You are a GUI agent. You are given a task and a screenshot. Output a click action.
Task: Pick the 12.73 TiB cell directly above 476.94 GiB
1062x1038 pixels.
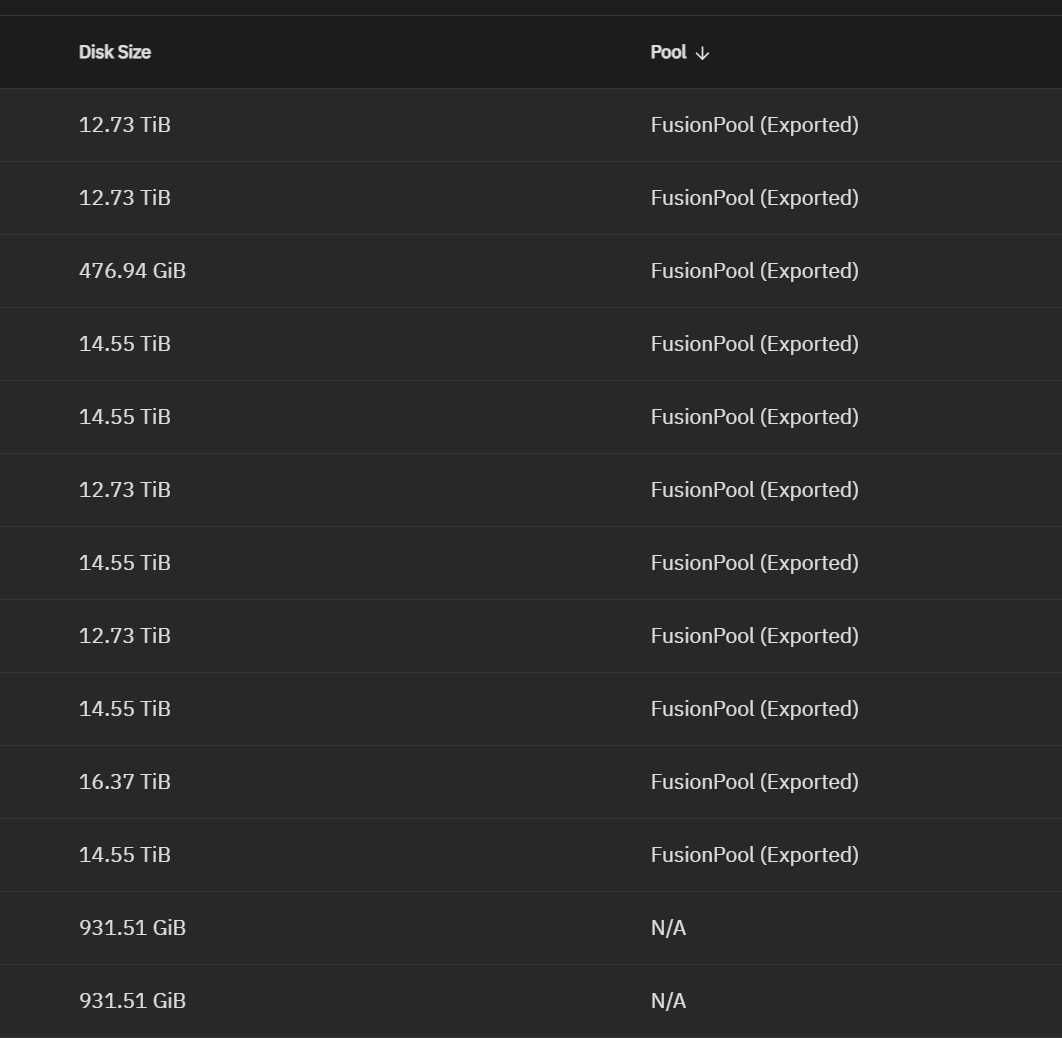[125, 198]
